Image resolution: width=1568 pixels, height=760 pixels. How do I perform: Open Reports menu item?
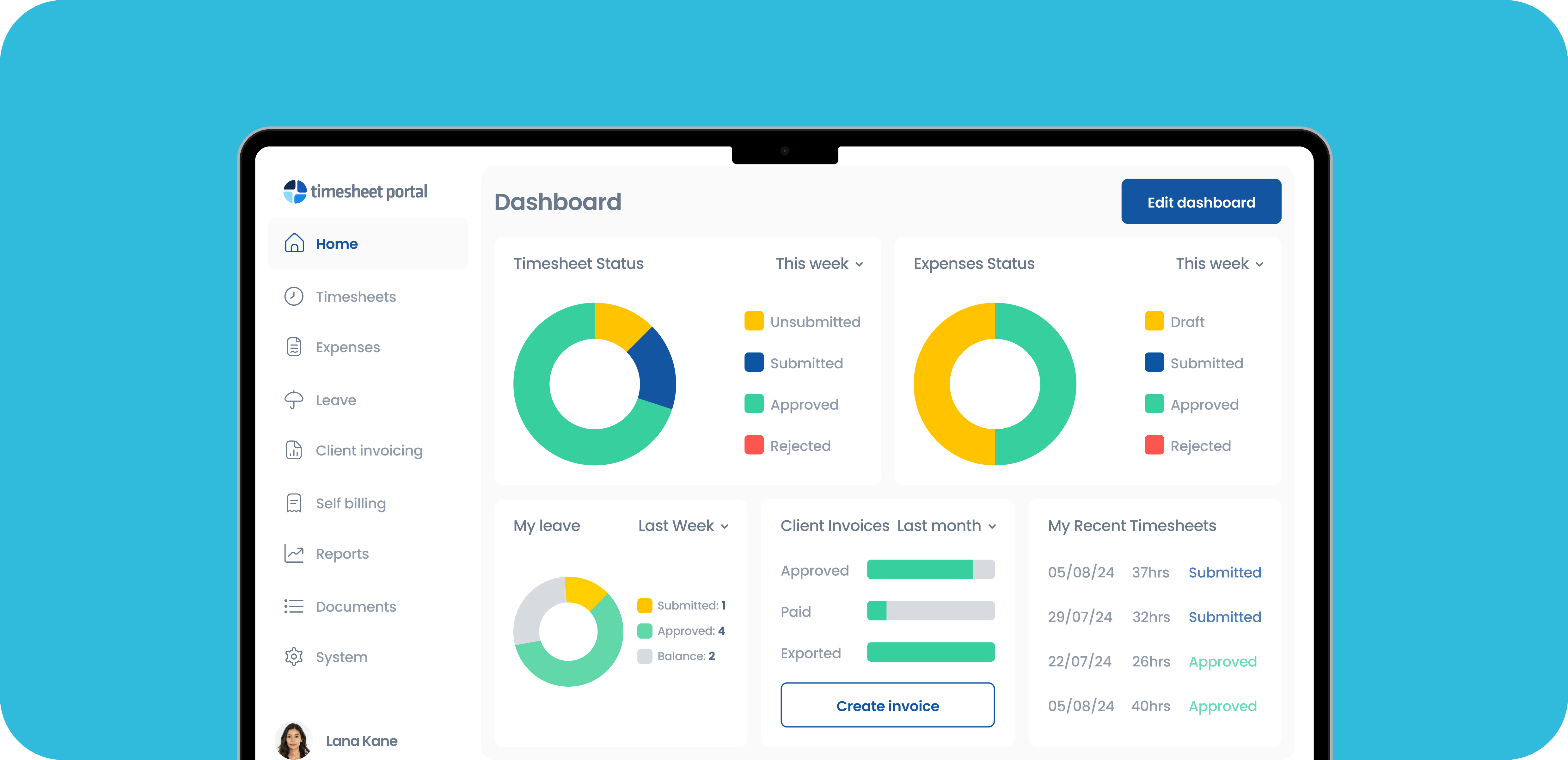point(342,554)
